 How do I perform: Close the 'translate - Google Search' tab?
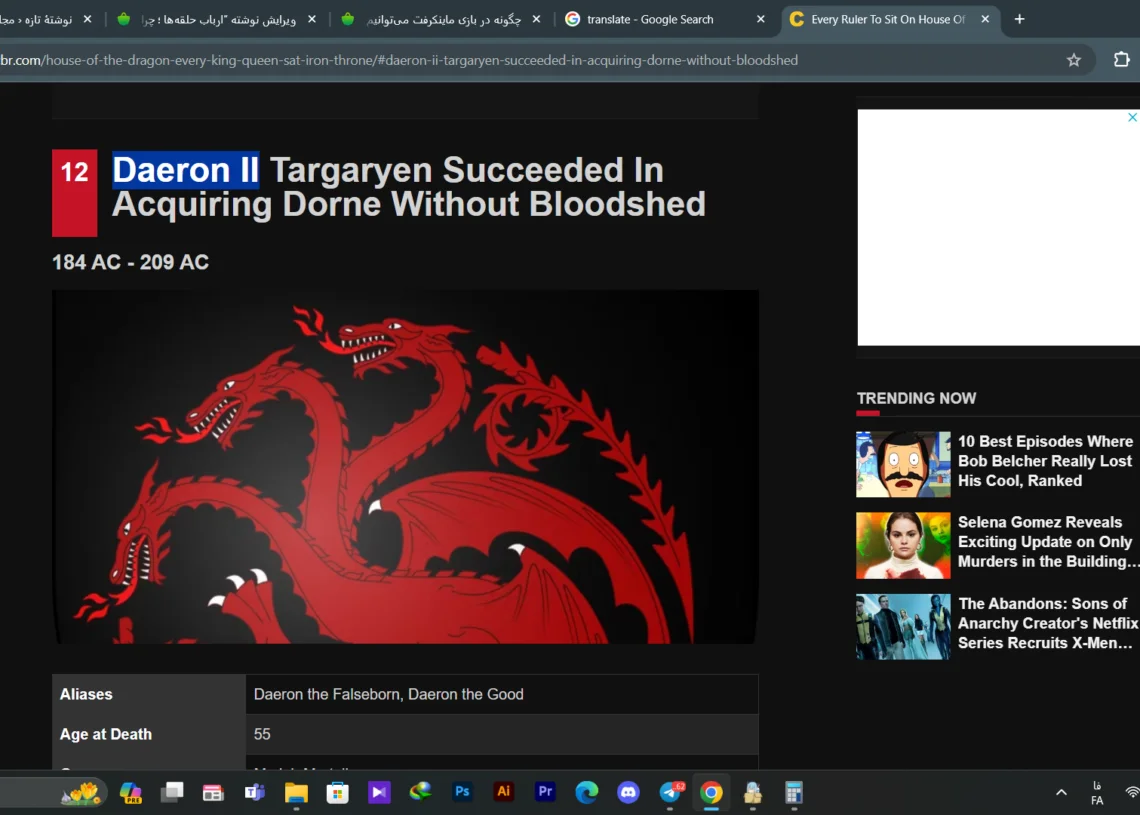click(760, 19)
